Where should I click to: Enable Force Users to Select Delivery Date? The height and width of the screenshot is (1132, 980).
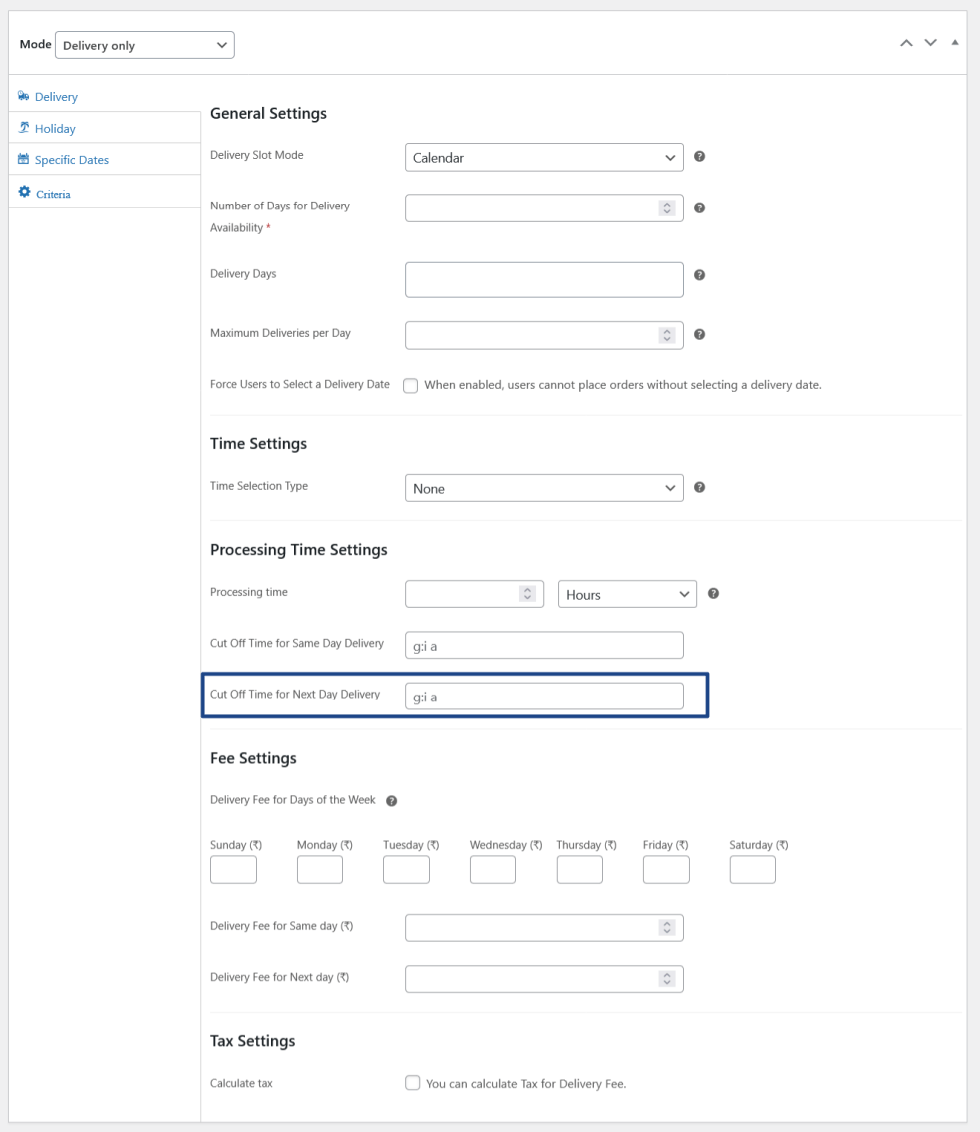coord(411,386)
